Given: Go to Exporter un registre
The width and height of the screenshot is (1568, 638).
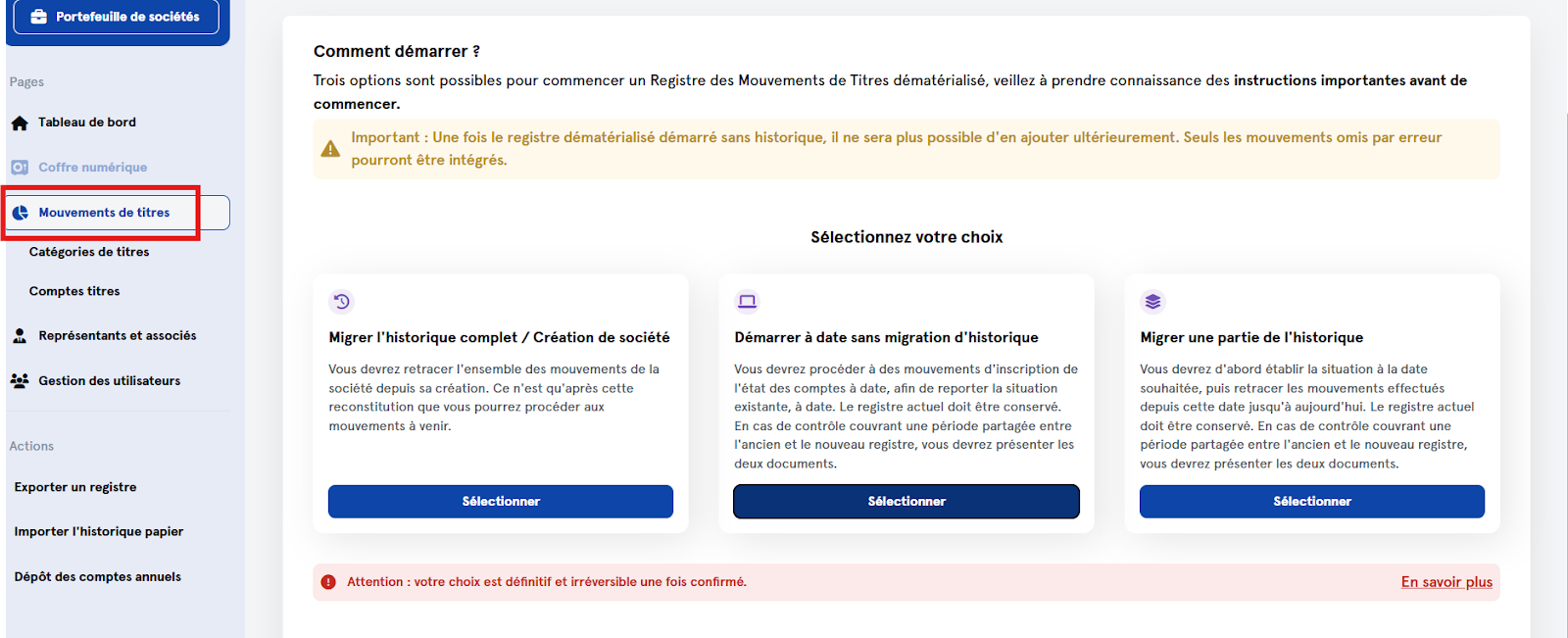Looking at the screenshot, I should click(x=75, y=487).
